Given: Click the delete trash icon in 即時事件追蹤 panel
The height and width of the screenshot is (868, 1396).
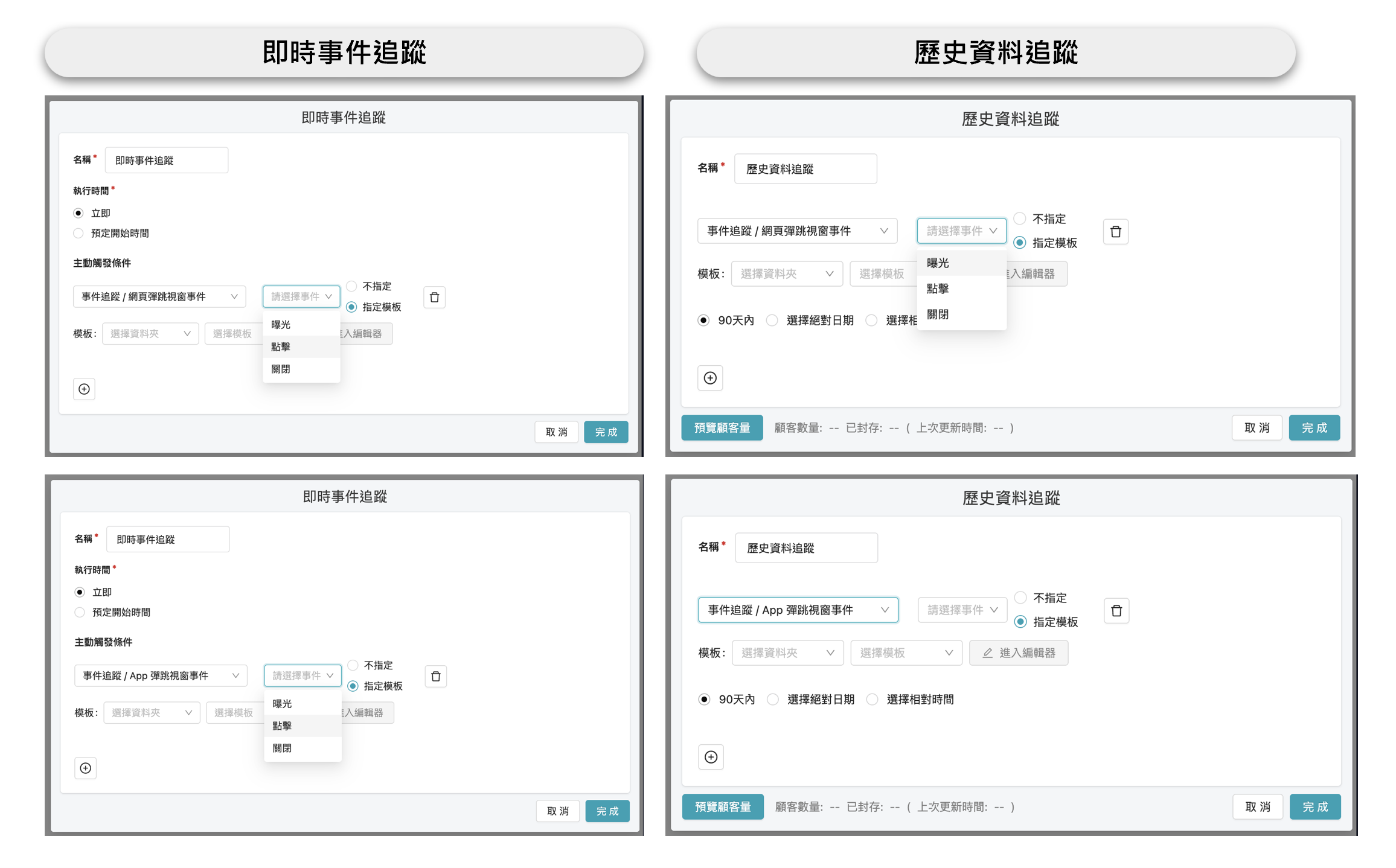Looking at the screenshot, I should (434, 297).
